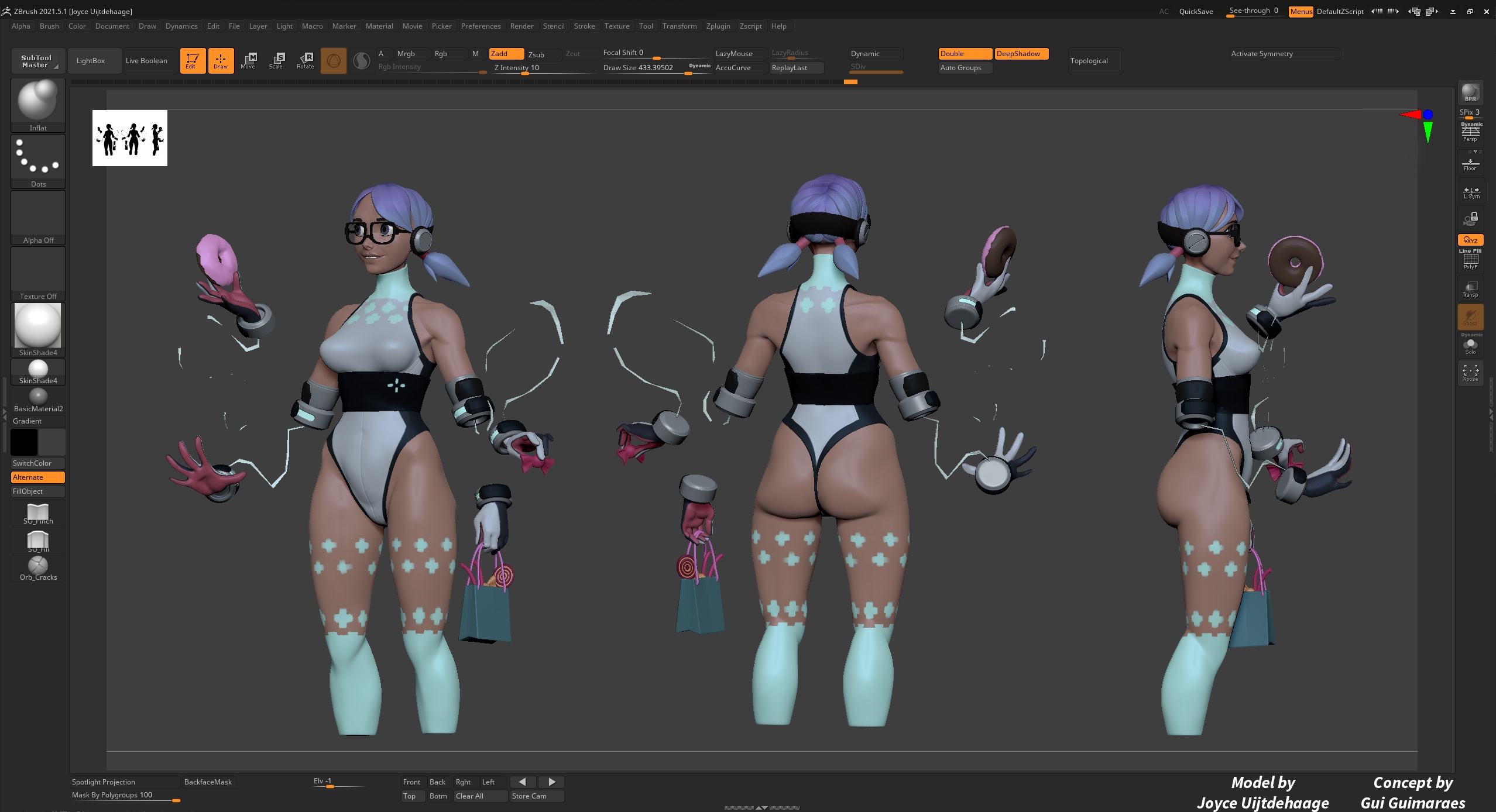Activate Draw mode button
Screen dimensions: 1496x812
(x=221, y=60)
